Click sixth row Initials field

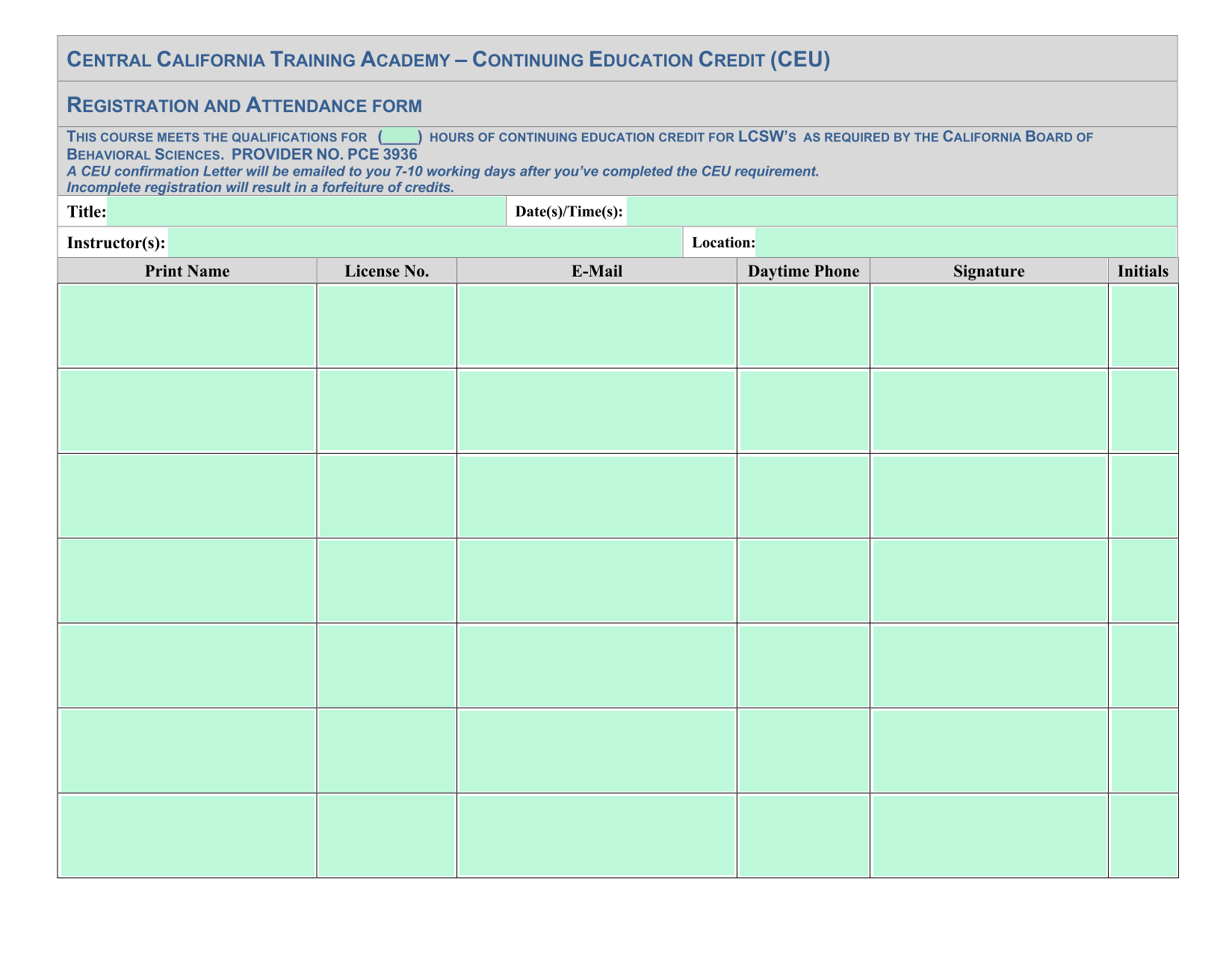coord(1145,751)
